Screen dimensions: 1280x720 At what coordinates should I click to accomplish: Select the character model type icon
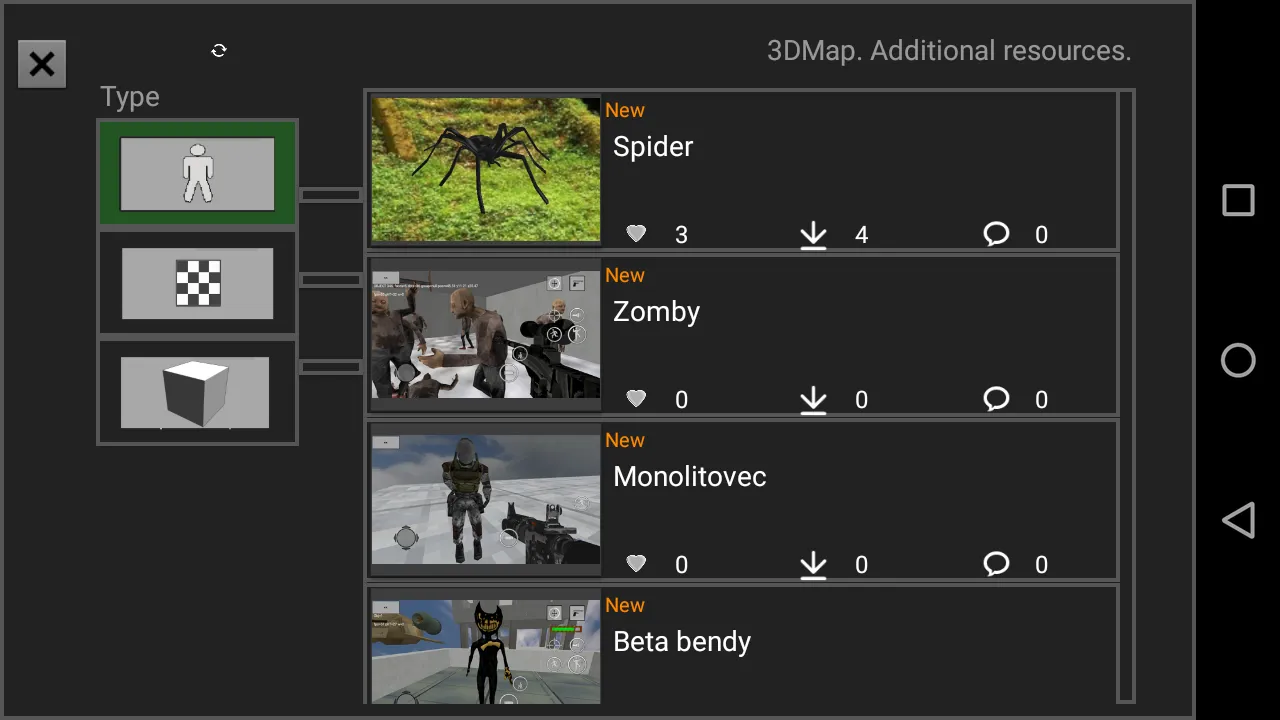pos(197,174)
